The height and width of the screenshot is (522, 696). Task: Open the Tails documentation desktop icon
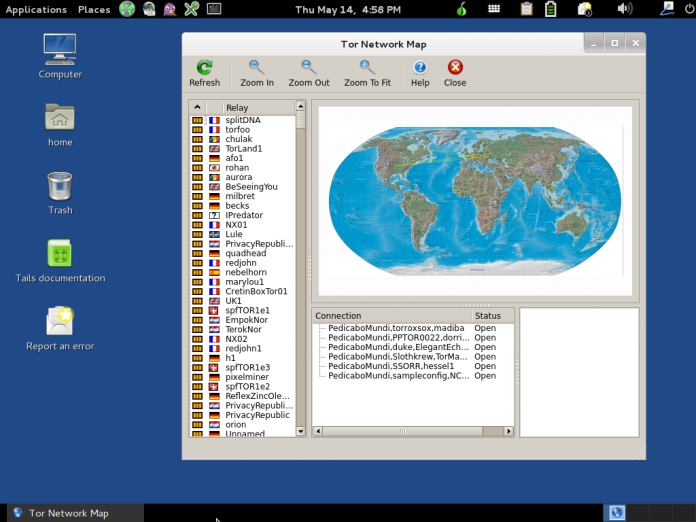point(59,253)
